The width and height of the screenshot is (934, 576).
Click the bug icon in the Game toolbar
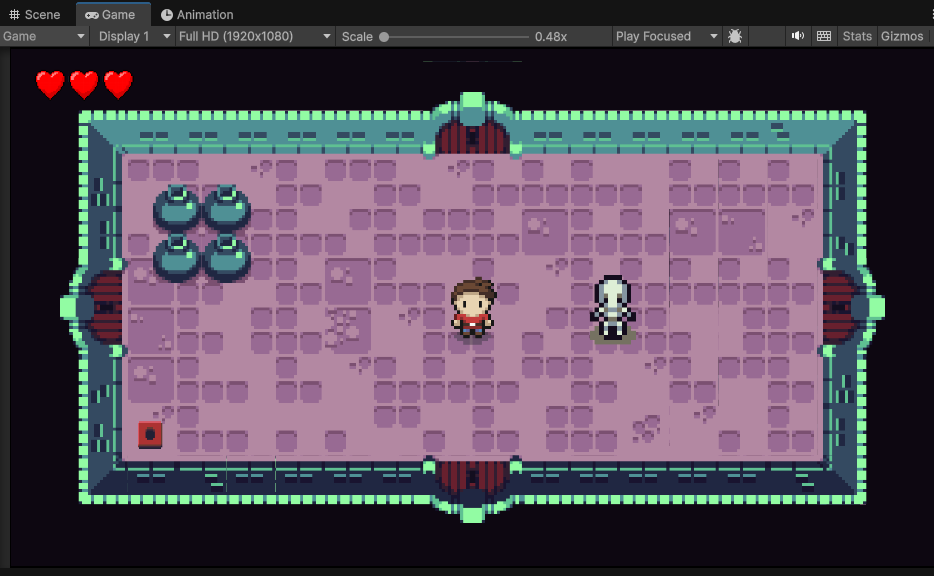tap(735, 36)
